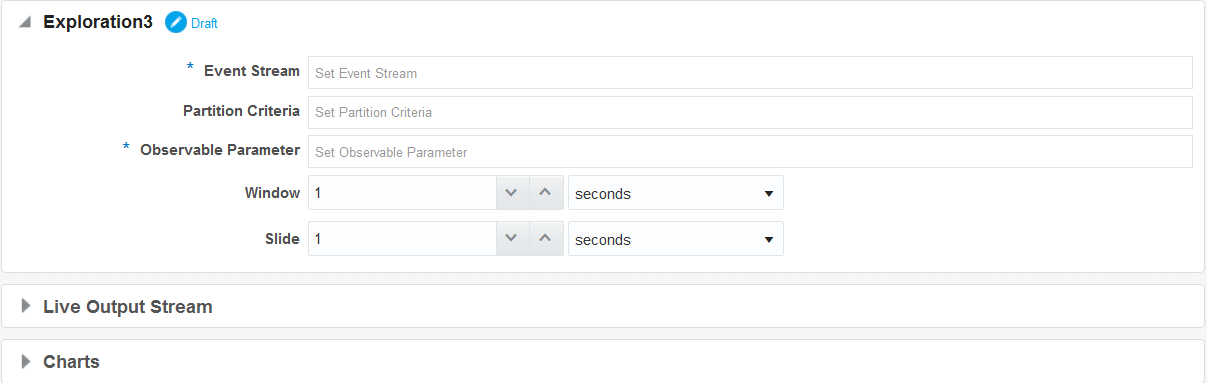Open the Slide seconds unit dropdown
This screenshot has height=383, width=1207.
click(x=676, y=239)
